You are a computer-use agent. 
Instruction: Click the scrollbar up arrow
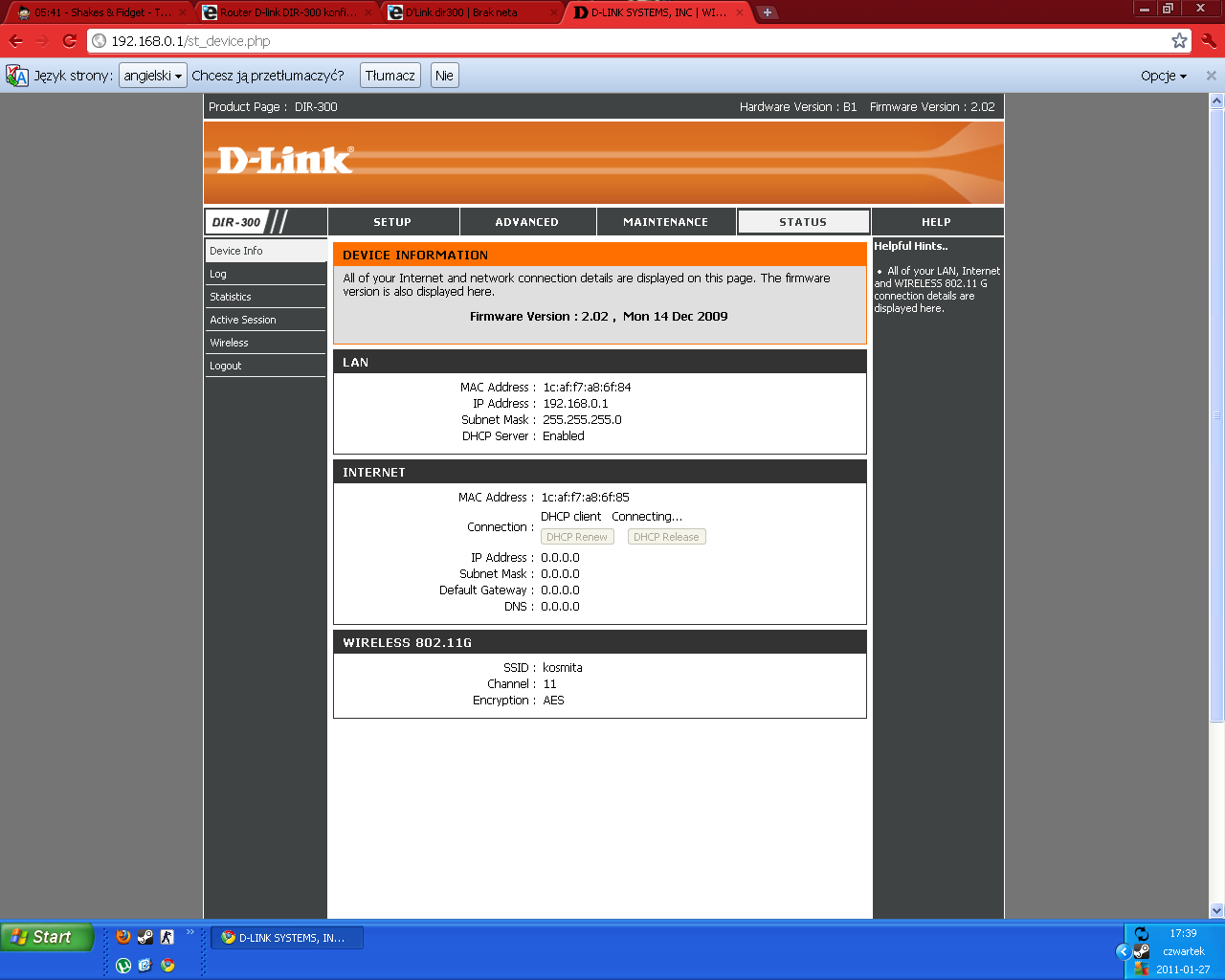click(x=1217, y=100)
